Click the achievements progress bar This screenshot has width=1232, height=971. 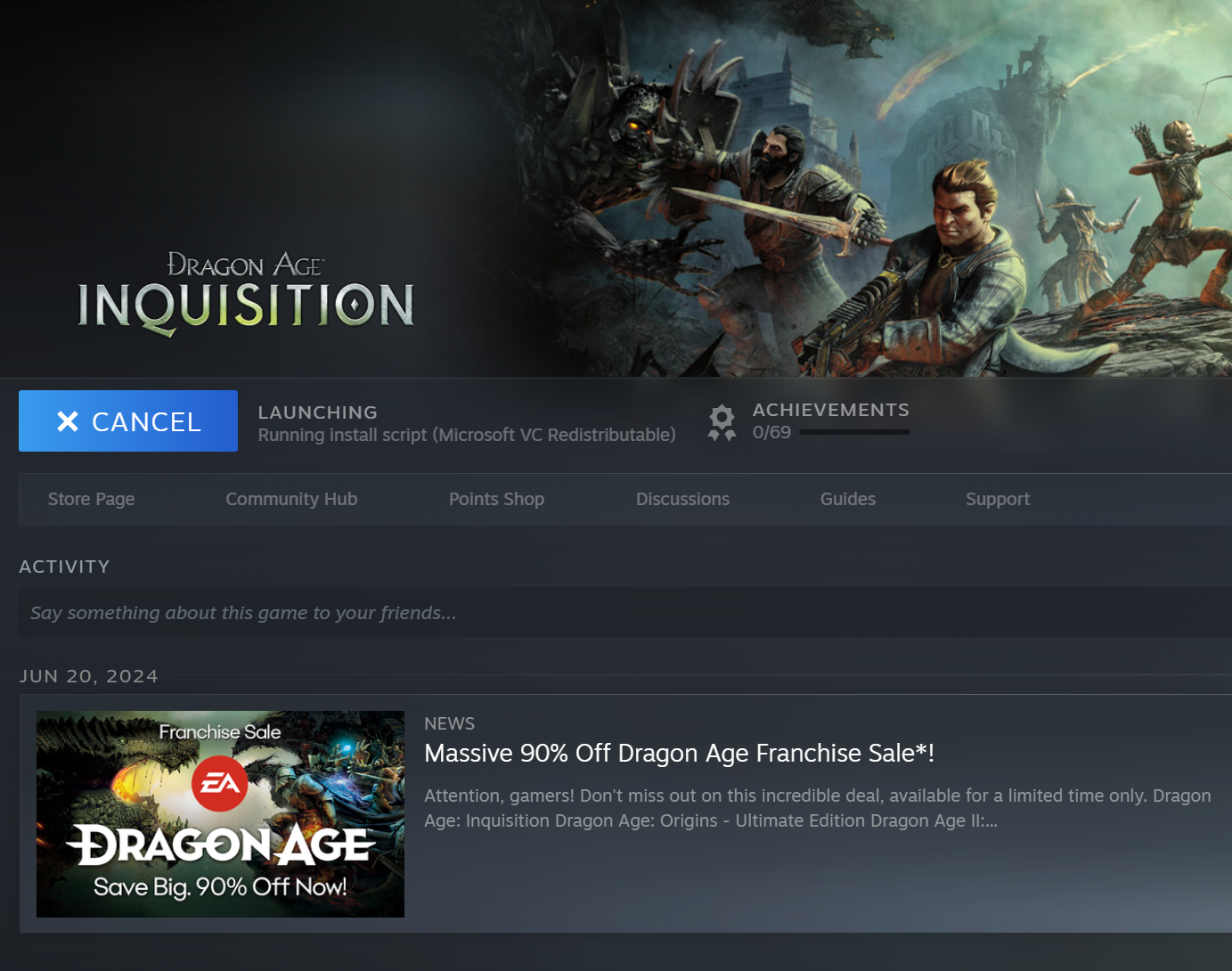pyautogui.click(x=854, y=432)
